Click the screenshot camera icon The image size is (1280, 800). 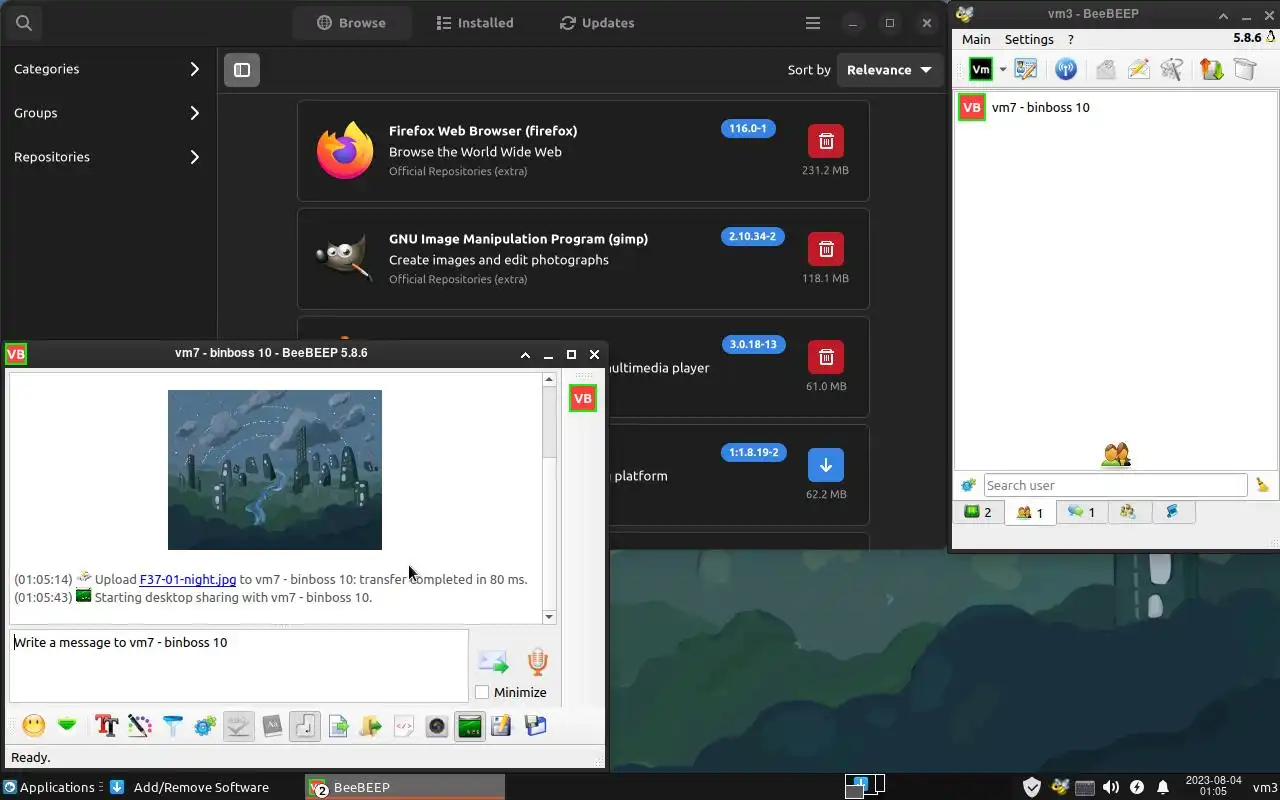[x=437, y=725]
